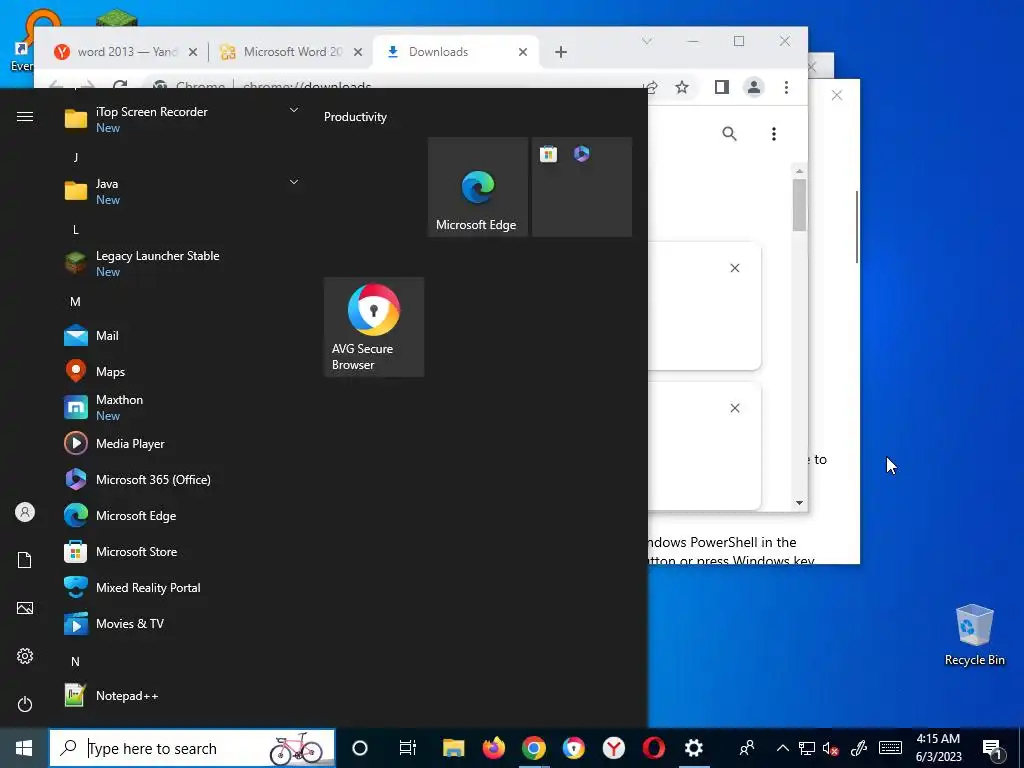Open Microsoft 365 small tile in folder
Image resolution: width=1024 pixels, height=768 pixels.
pos(582,154)
